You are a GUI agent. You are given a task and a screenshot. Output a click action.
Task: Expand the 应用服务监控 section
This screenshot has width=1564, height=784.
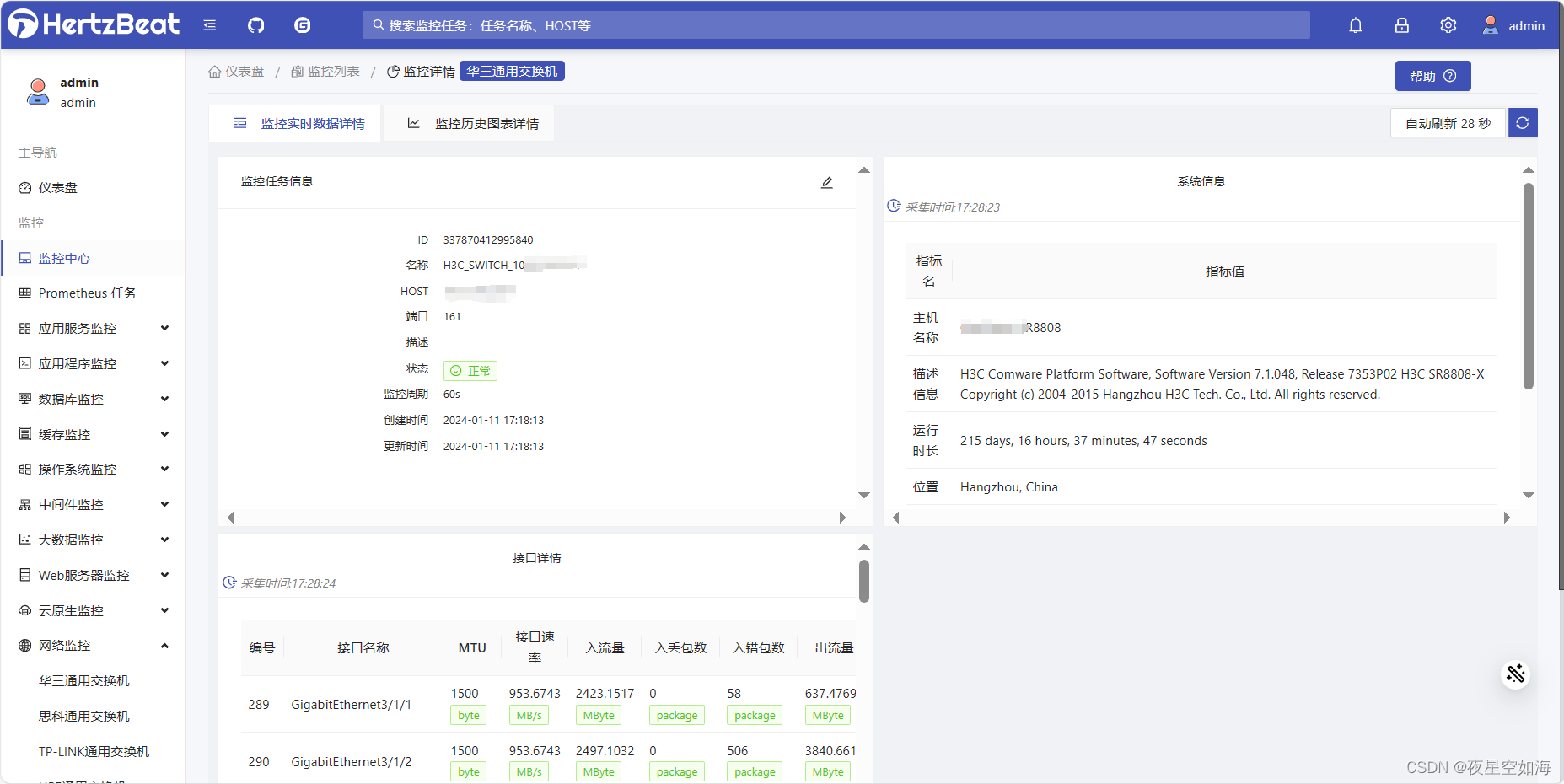tap(164, 328)
